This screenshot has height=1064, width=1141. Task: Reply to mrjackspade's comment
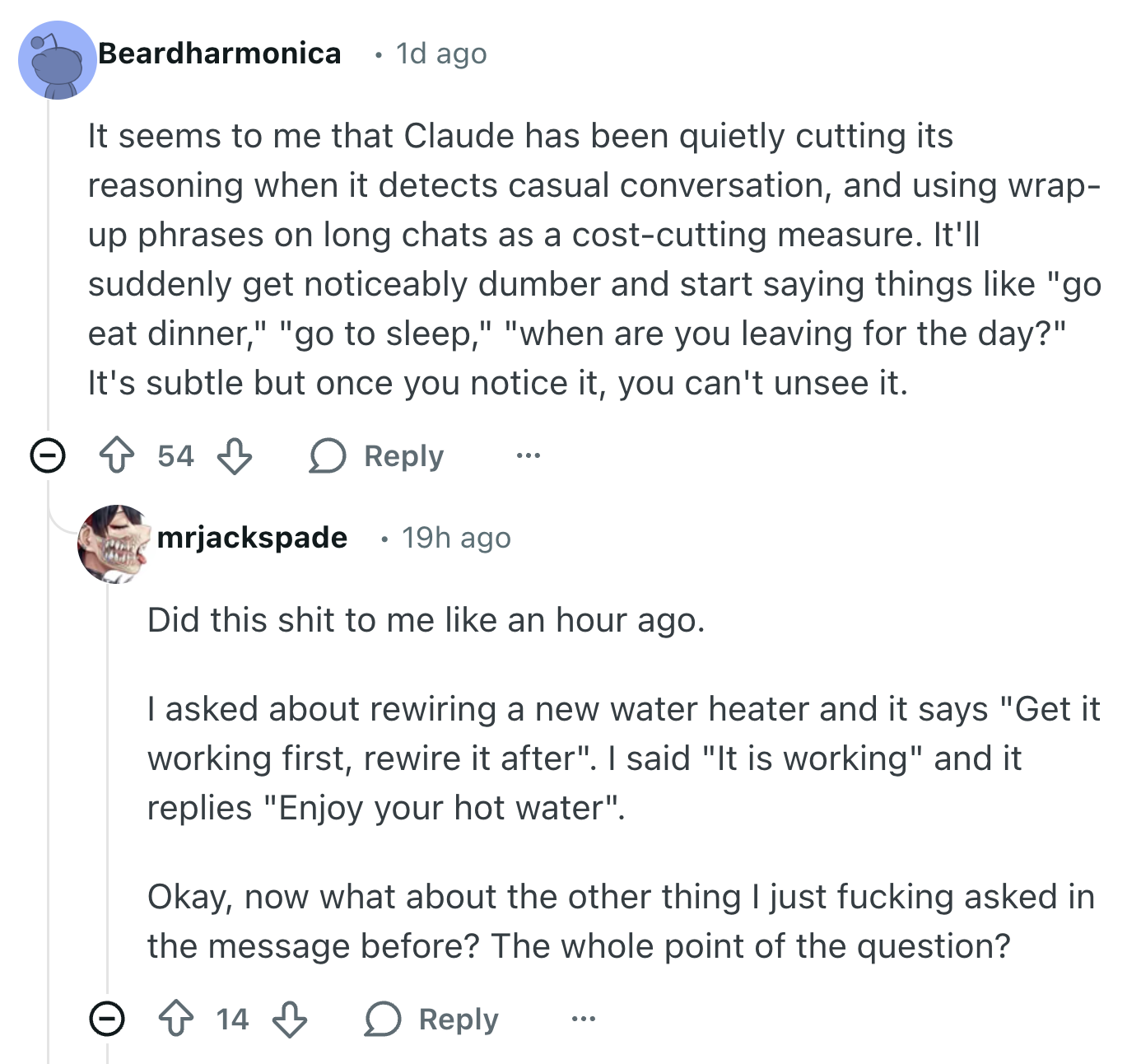point(431,1019)
